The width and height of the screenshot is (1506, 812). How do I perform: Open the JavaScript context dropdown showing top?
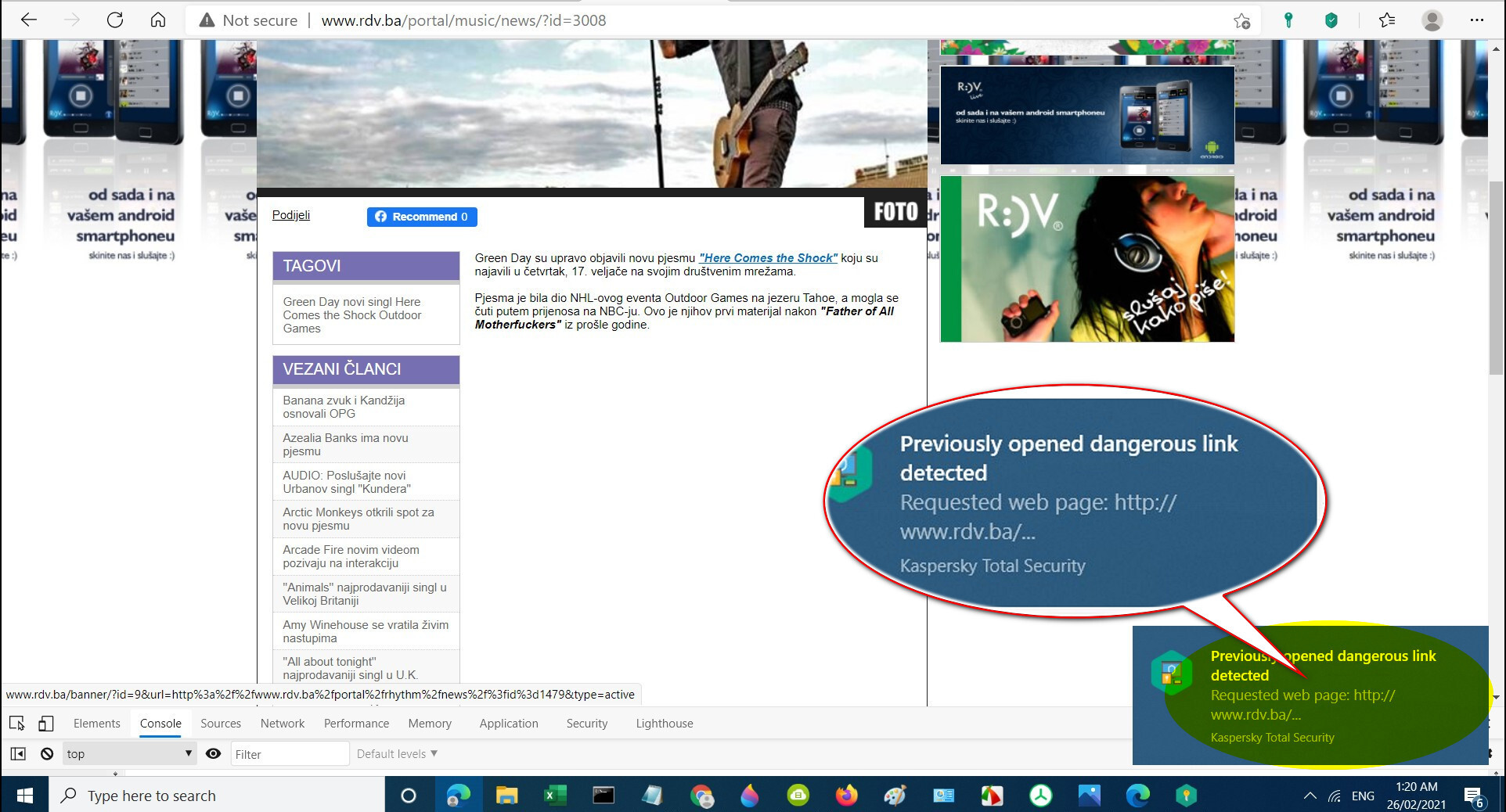tap(129, 754)
